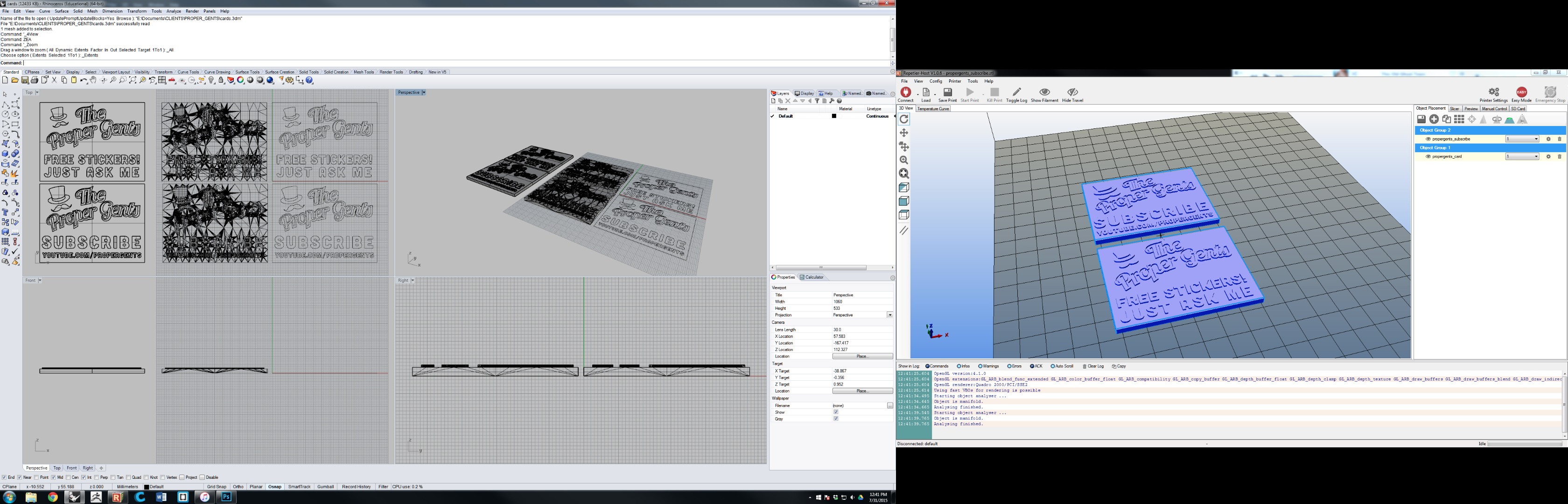Enable the Perp osnap checkbox
The width and height of the screenshot is (1568, 504).
(x=97, y=477)
